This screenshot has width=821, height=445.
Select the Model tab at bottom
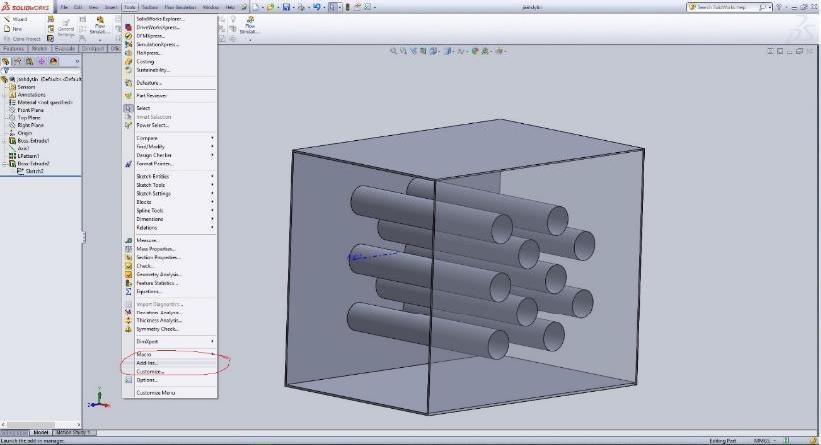[40, 432]
